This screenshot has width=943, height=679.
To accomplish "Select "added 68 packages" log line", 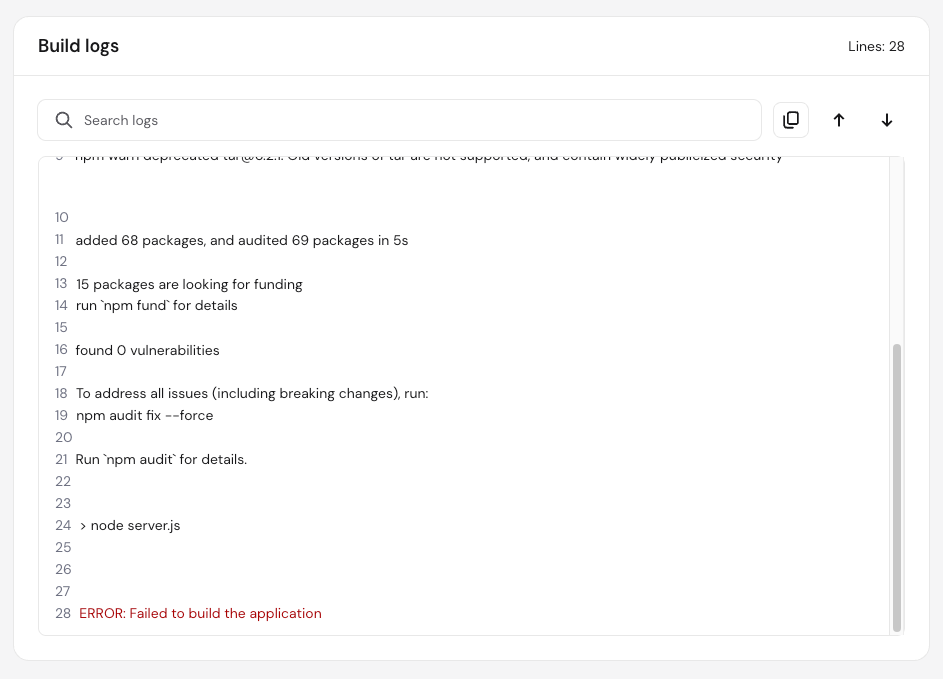I will [x=241, y=240].
